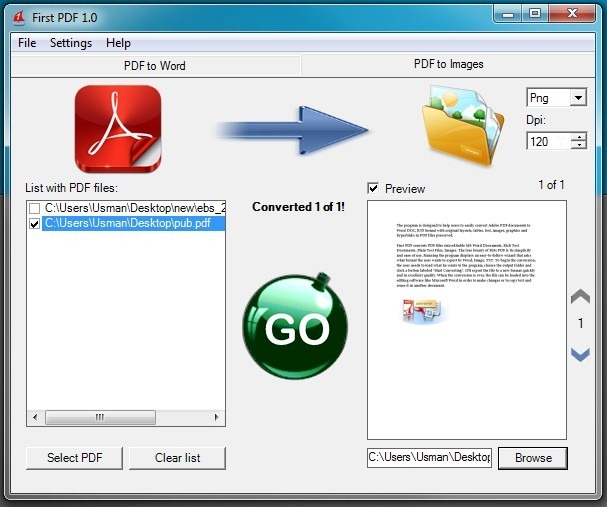The height and width of the screenshot is (507, 607).
Task: Click the blue conversion arrow graphic
Action: (293, 130)
